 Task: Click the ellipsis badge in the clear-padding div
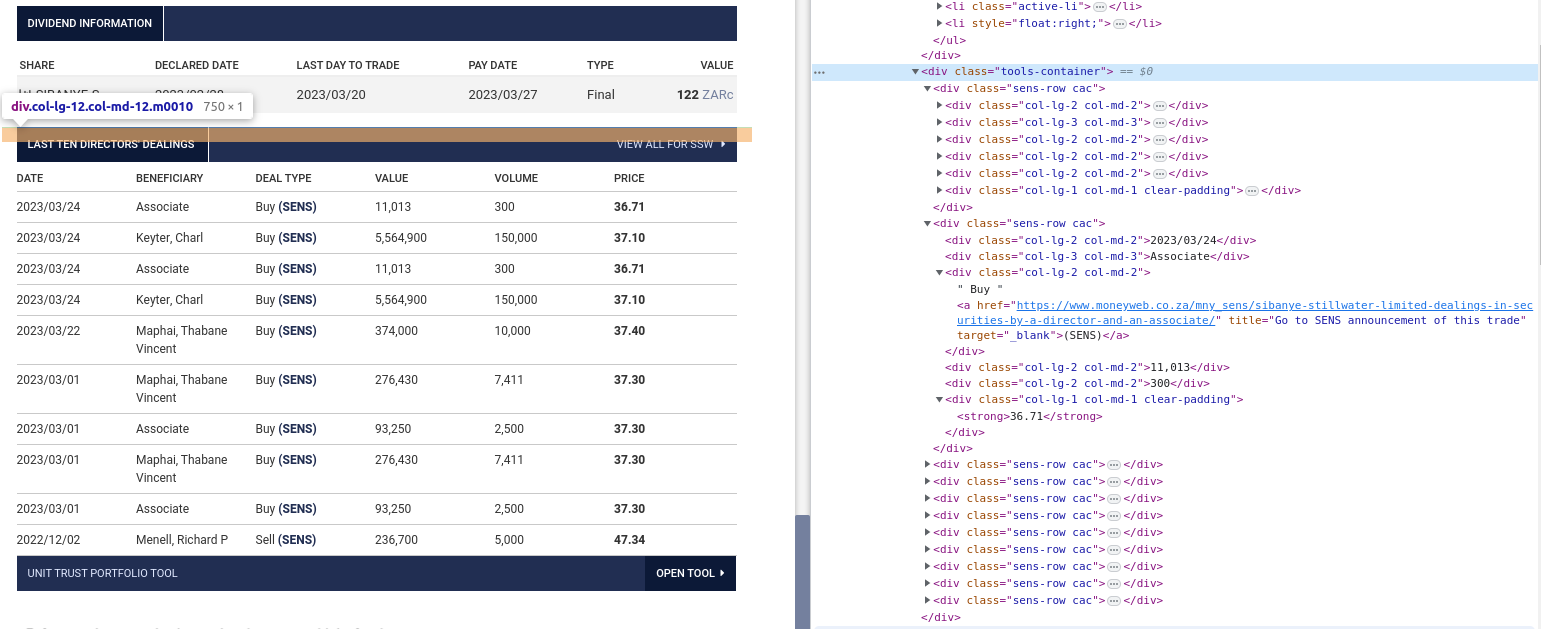click(1251, 190)
